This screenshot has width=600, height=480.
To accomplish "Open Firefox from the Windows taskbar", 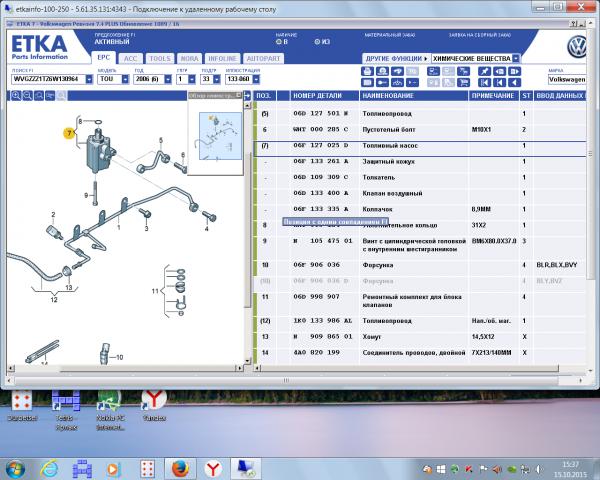I will tap(180, 469).
